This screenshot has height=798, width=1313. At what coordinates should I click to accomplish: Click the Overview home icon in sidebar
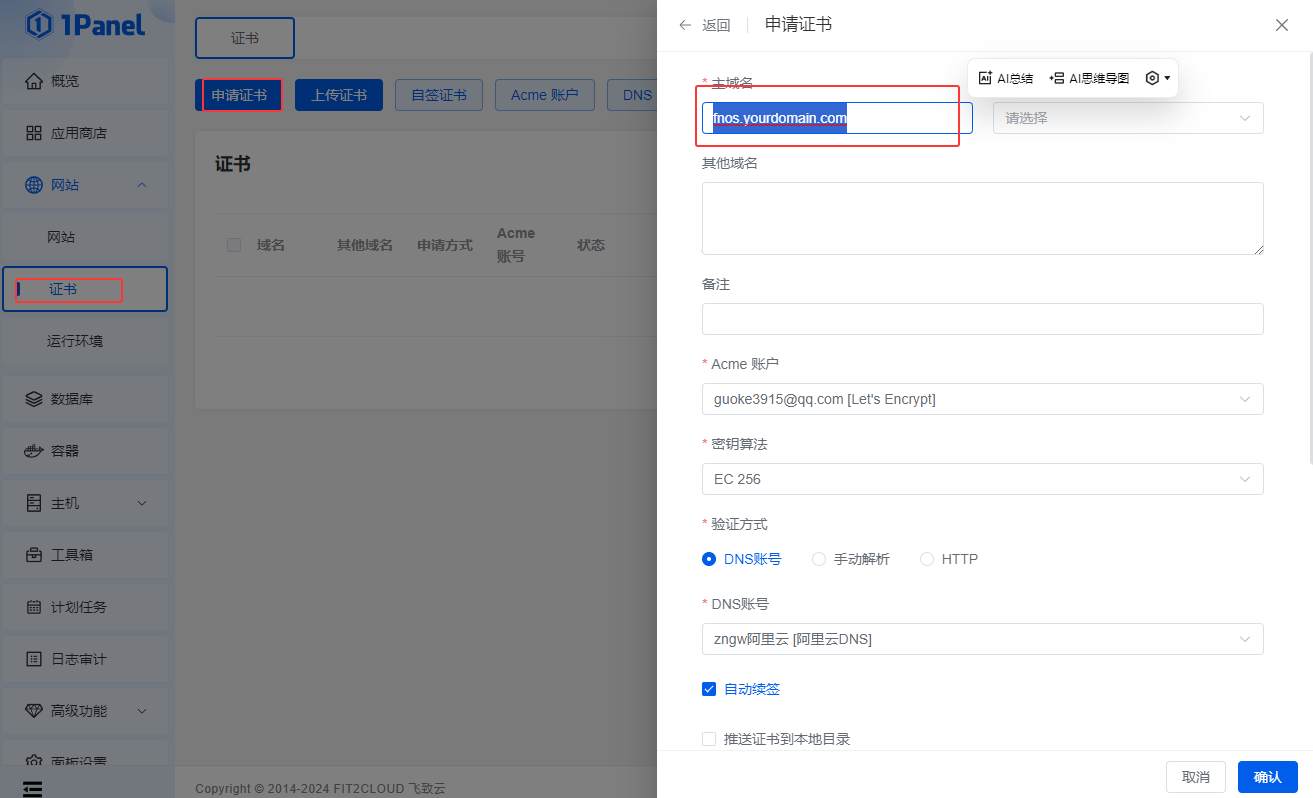pyautogui.click(x=34, y=81)
